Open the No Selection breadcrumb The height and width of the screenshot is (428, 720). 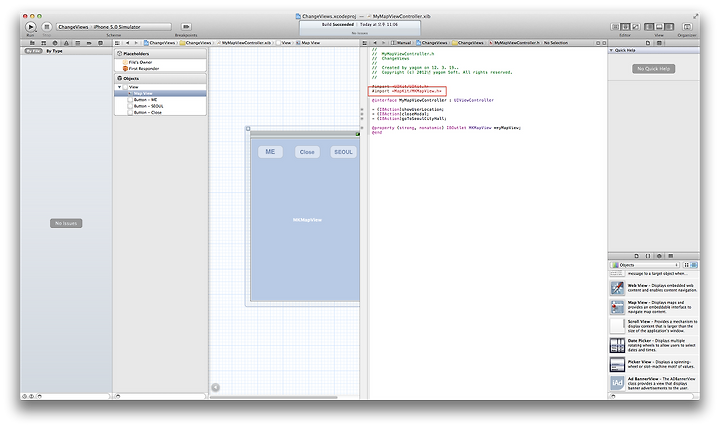click(x=556, y=43)
